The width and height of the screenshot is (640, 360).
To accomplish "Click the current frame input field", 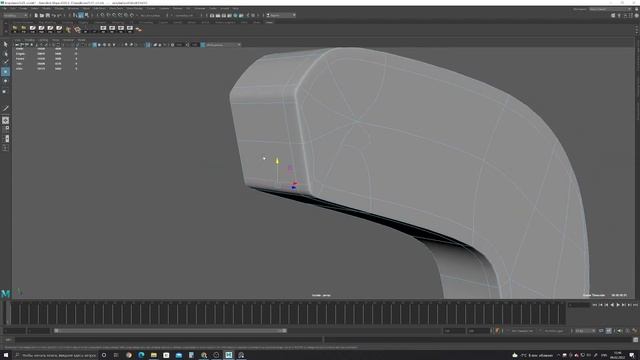I will coord(579,305).
